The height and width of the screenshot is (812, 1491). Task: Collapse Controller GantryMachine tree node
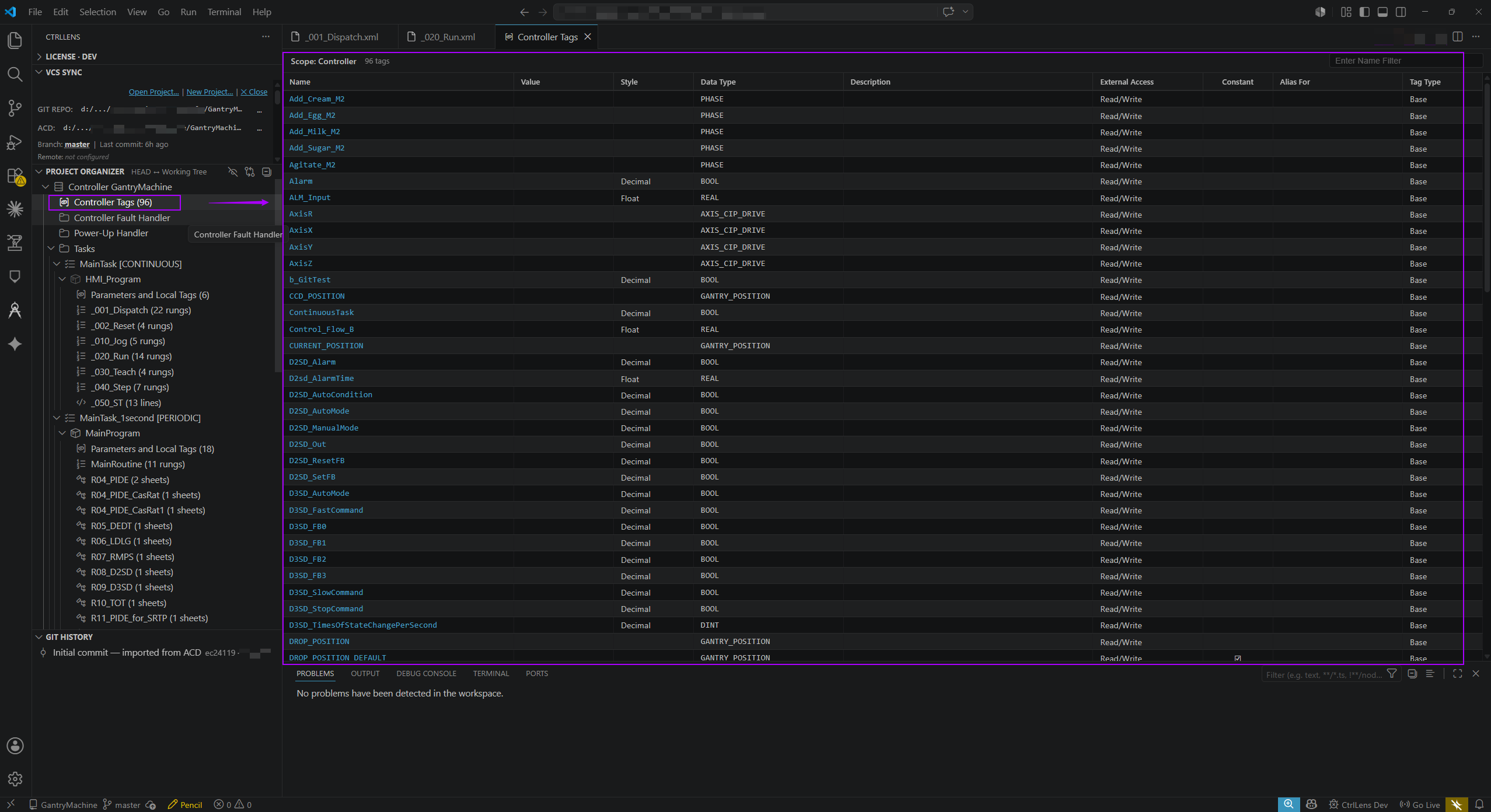(x=46, y=187)
